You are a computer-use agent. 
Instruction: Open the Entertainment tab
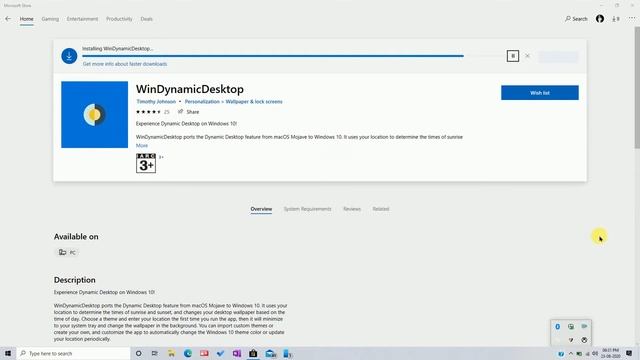[82, 19]
